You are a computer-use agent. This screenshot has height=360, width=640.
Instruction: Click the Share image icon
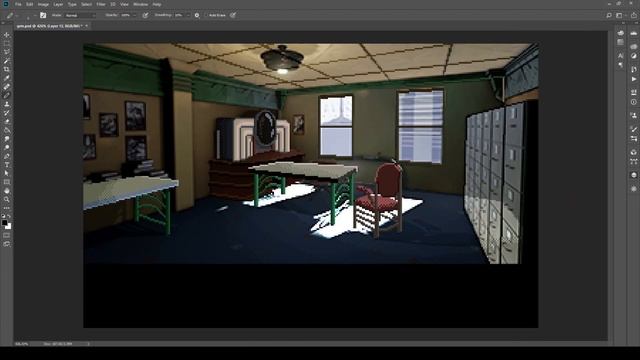pos(633,15)
